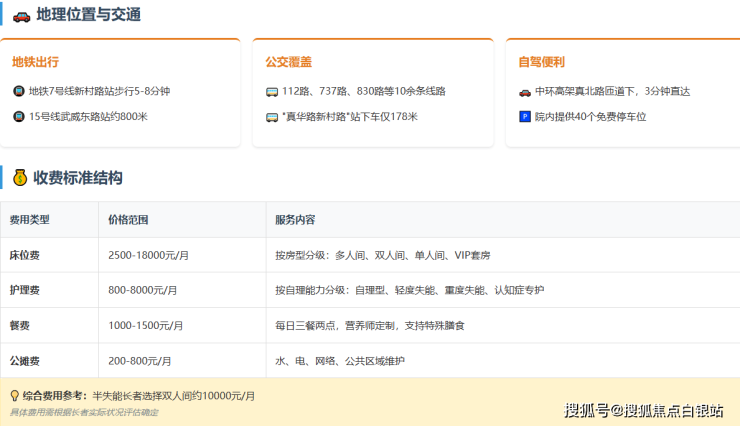Viewport: 740px width, 426px height.
Task: Click the 搜狐号@搜狐焦点白银站 watermark
Action: 643,410
